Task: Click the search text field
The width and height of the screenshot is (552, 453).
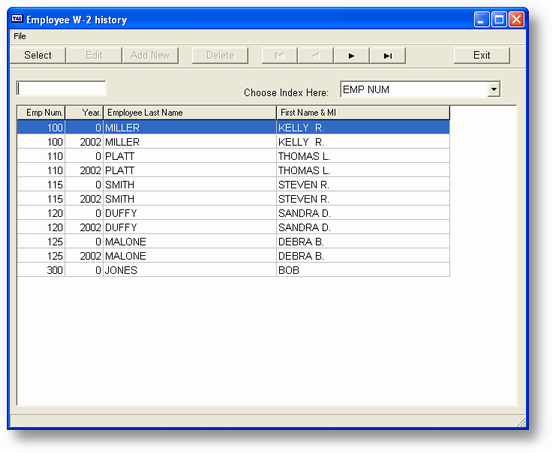Action: (x=61, y=88)
